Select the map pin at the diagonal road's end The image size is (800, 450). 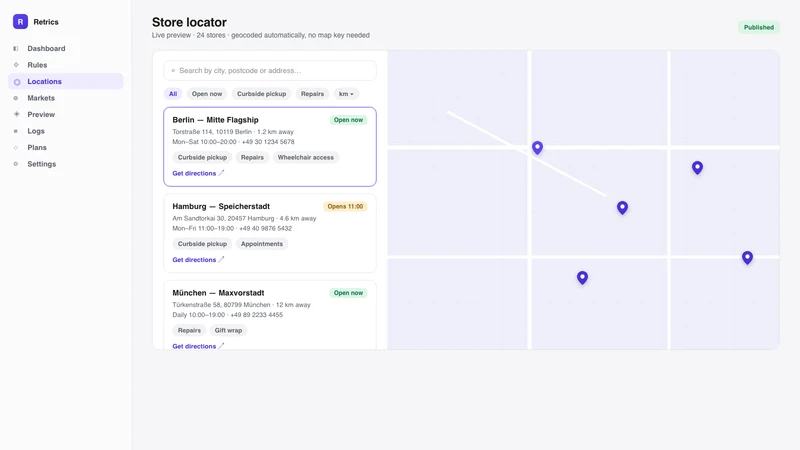622,207
